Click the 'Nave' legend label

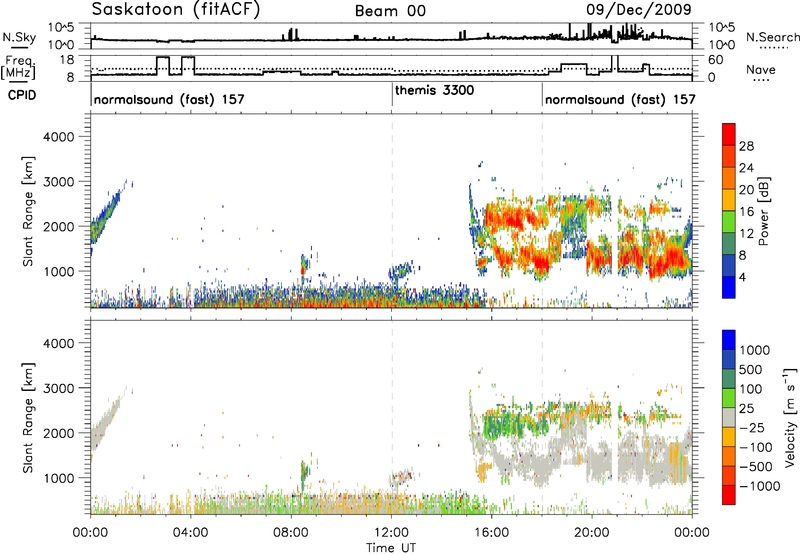[761, 69]
